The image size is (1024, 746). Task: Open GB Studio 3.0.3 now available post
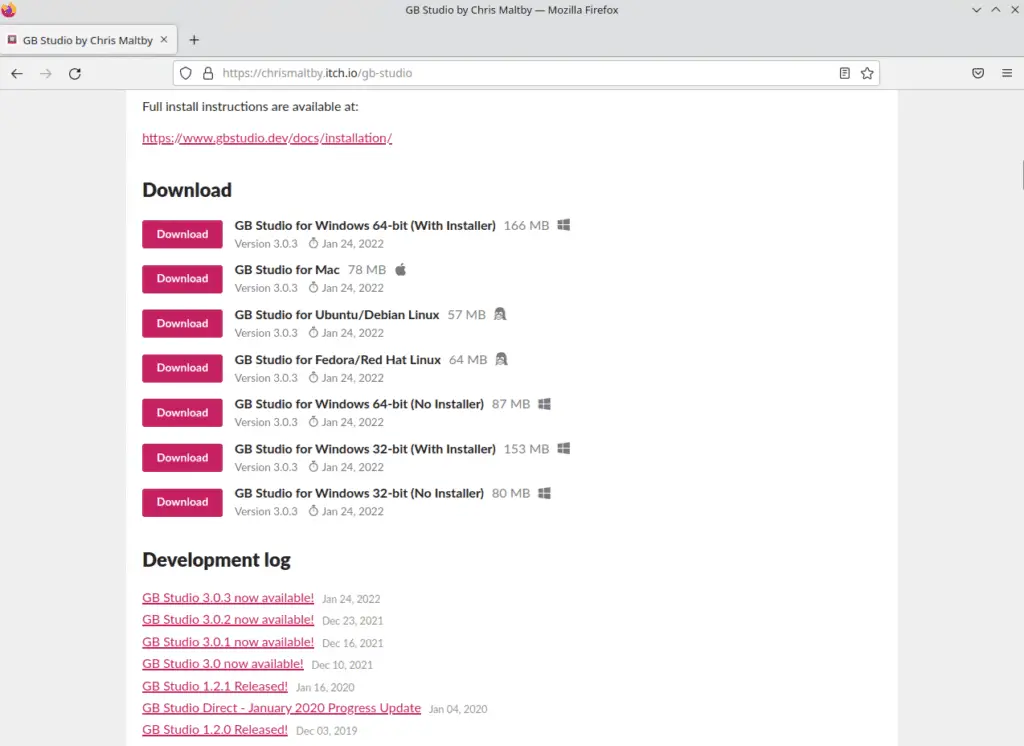(x=228, y=598)
